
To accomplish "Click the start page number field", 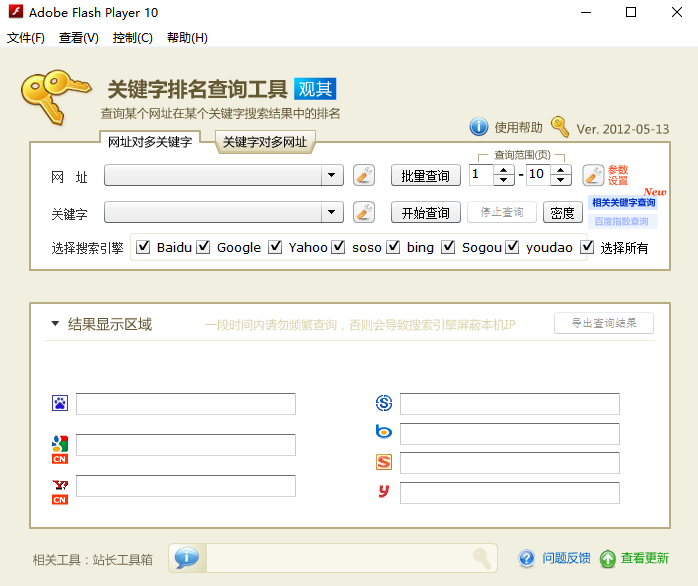I will (x=481, y=175).
